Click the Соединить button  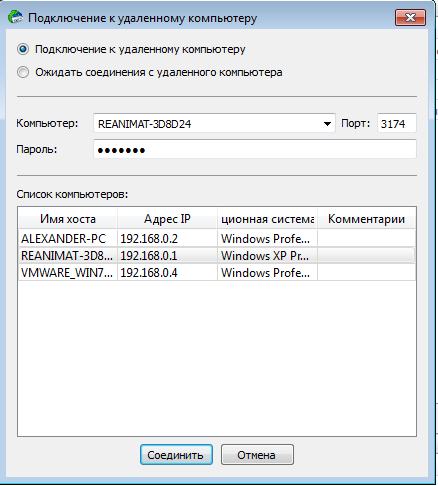pyautogui.click(x=176, y=455)
